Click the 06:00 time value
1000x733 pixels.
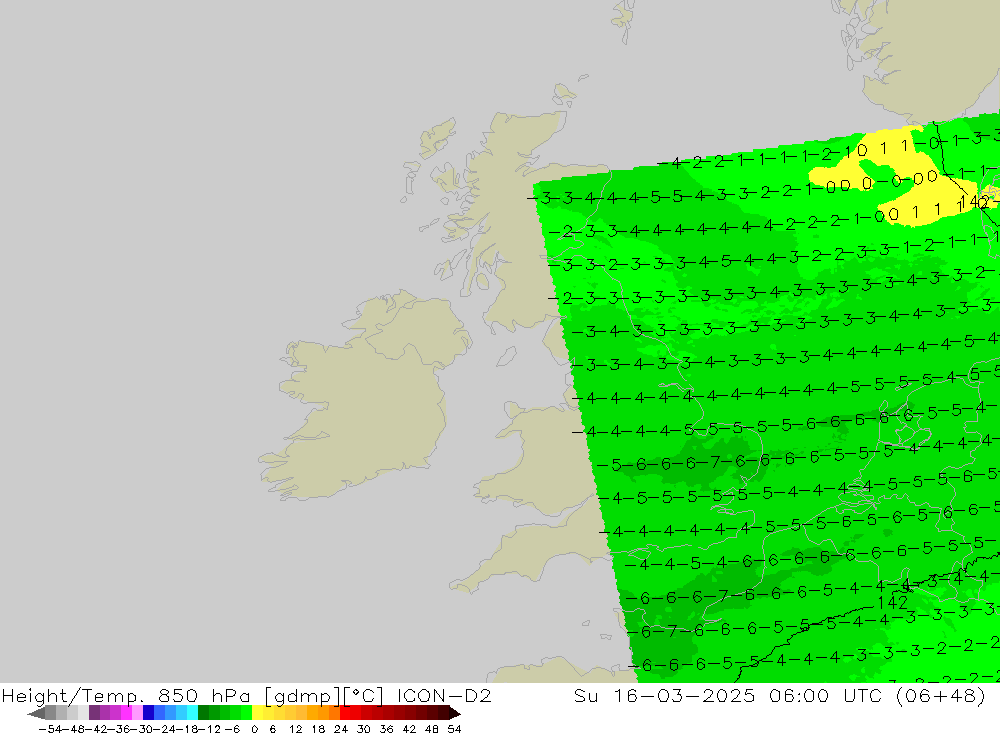pos(798,695)
